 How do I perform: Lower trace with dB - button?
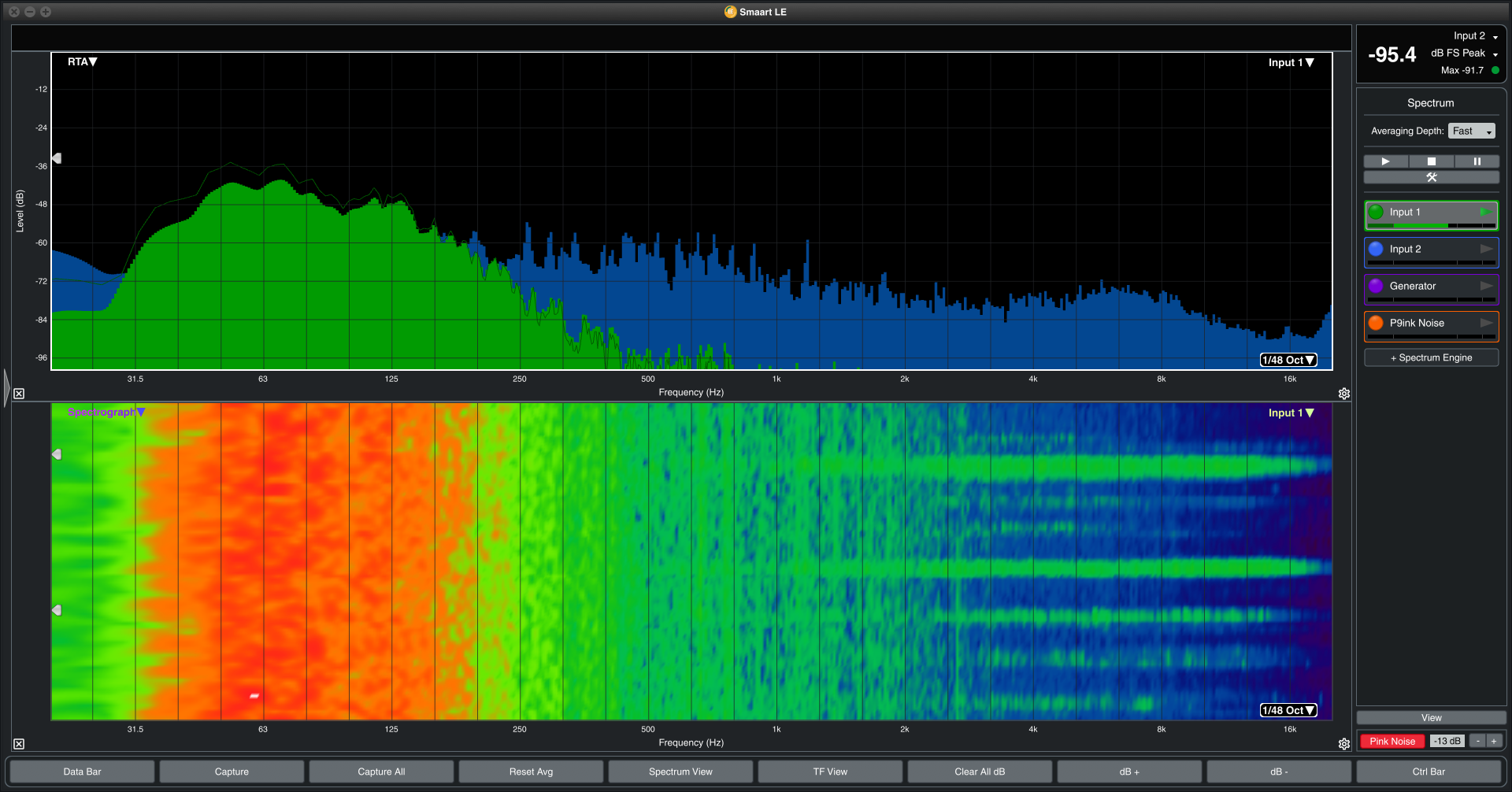tap(1279, 772)
